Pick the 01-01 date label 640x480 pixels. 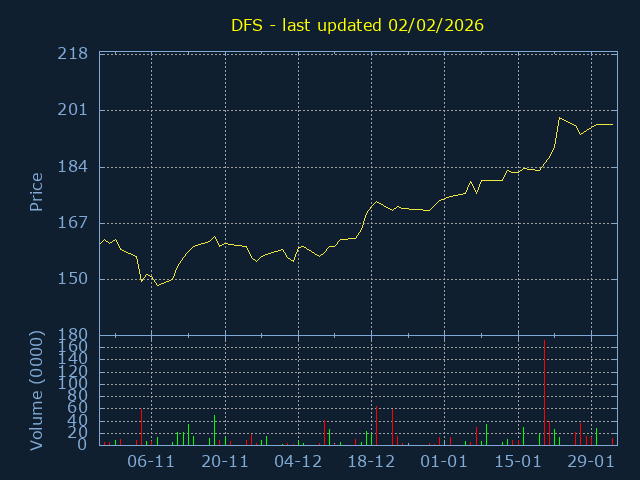(444, 462)
